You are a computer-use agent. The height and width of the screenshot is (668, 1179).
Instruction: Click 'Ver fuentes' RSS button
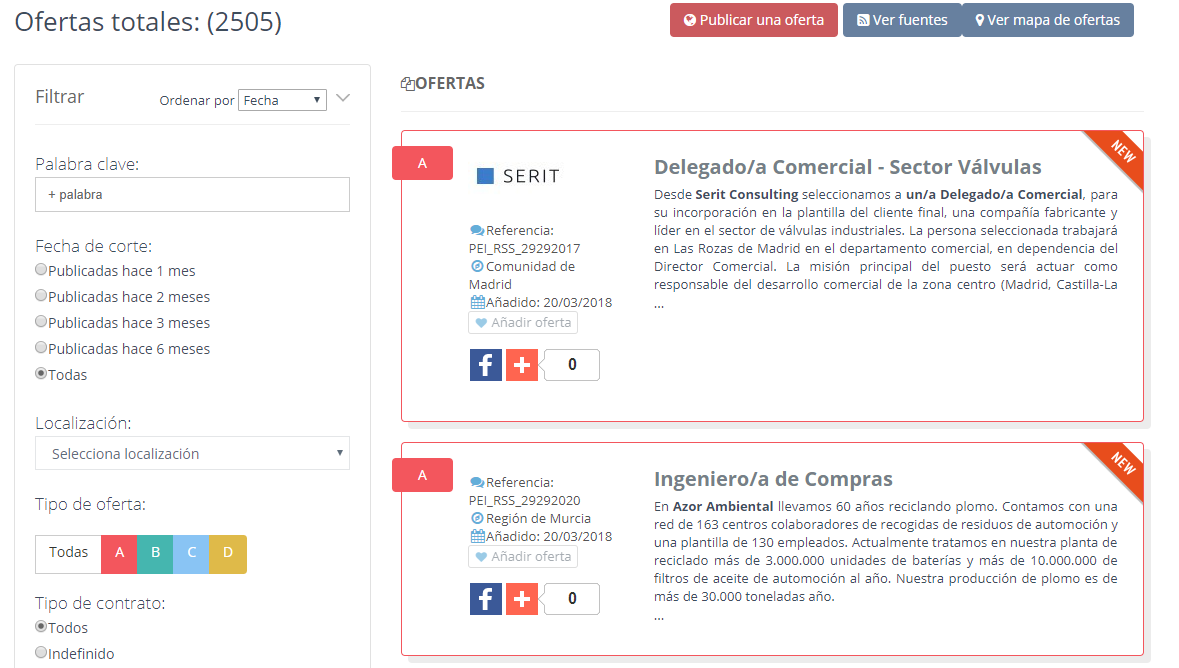[x=902, y=20]
